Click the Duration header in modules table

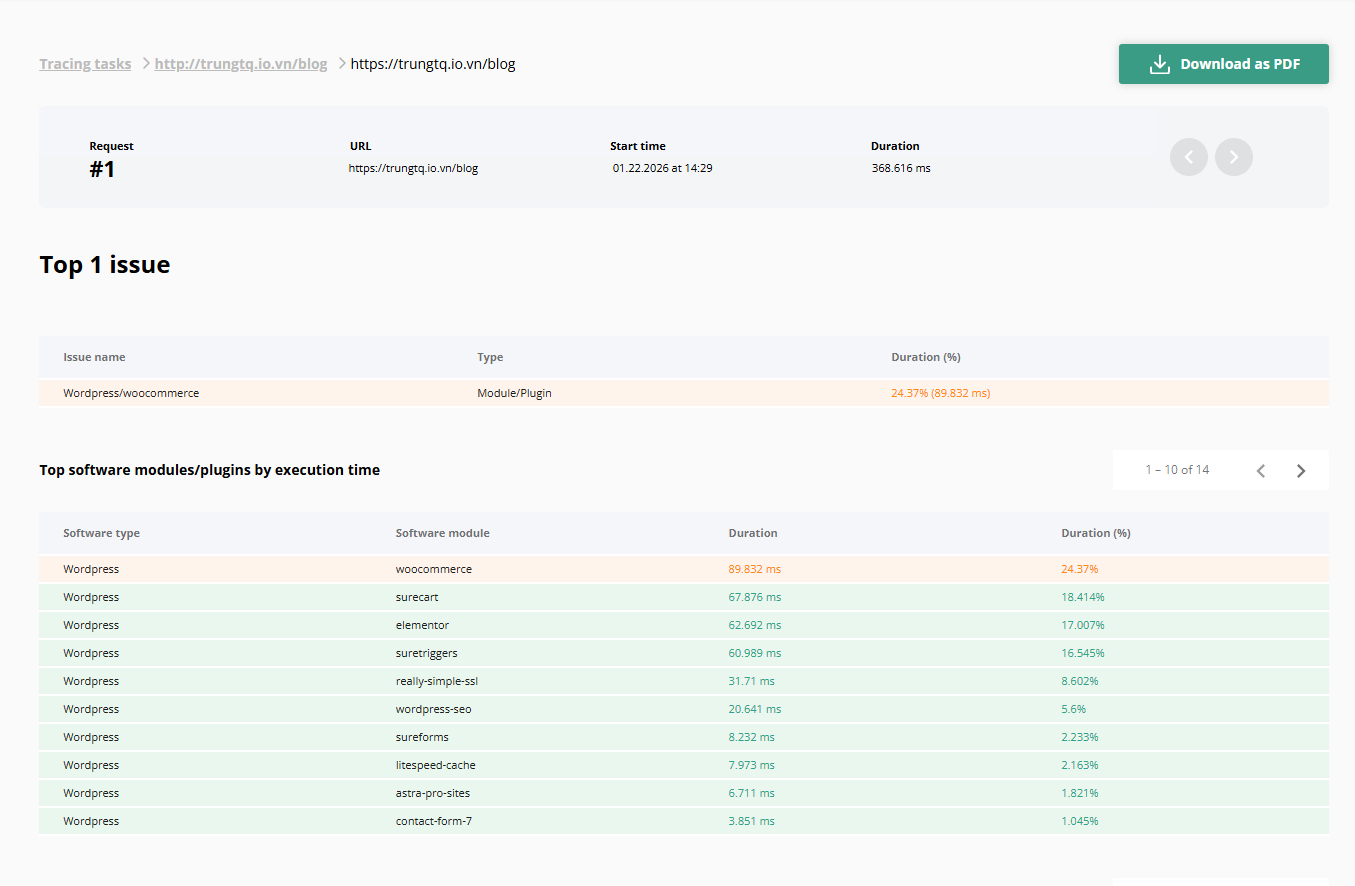pos(753,533)
